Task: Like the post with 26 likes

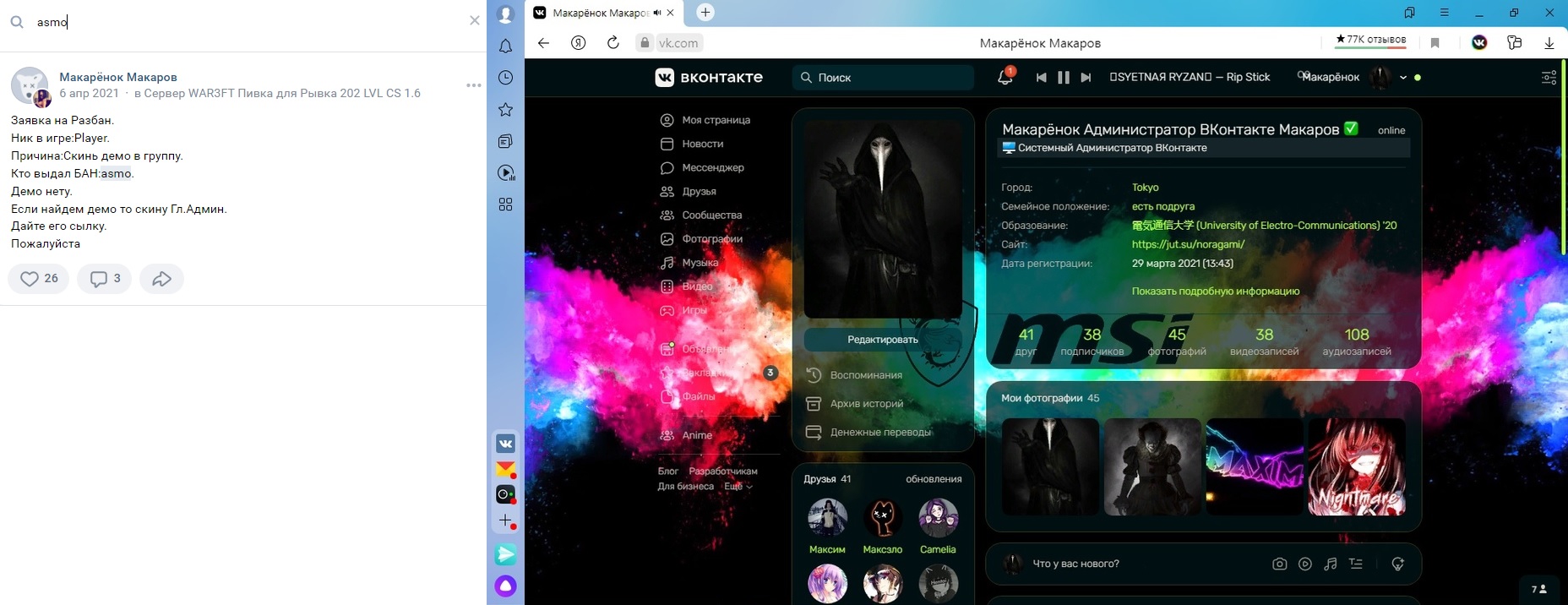Action: pyautogui.click(x=39, y=279)
